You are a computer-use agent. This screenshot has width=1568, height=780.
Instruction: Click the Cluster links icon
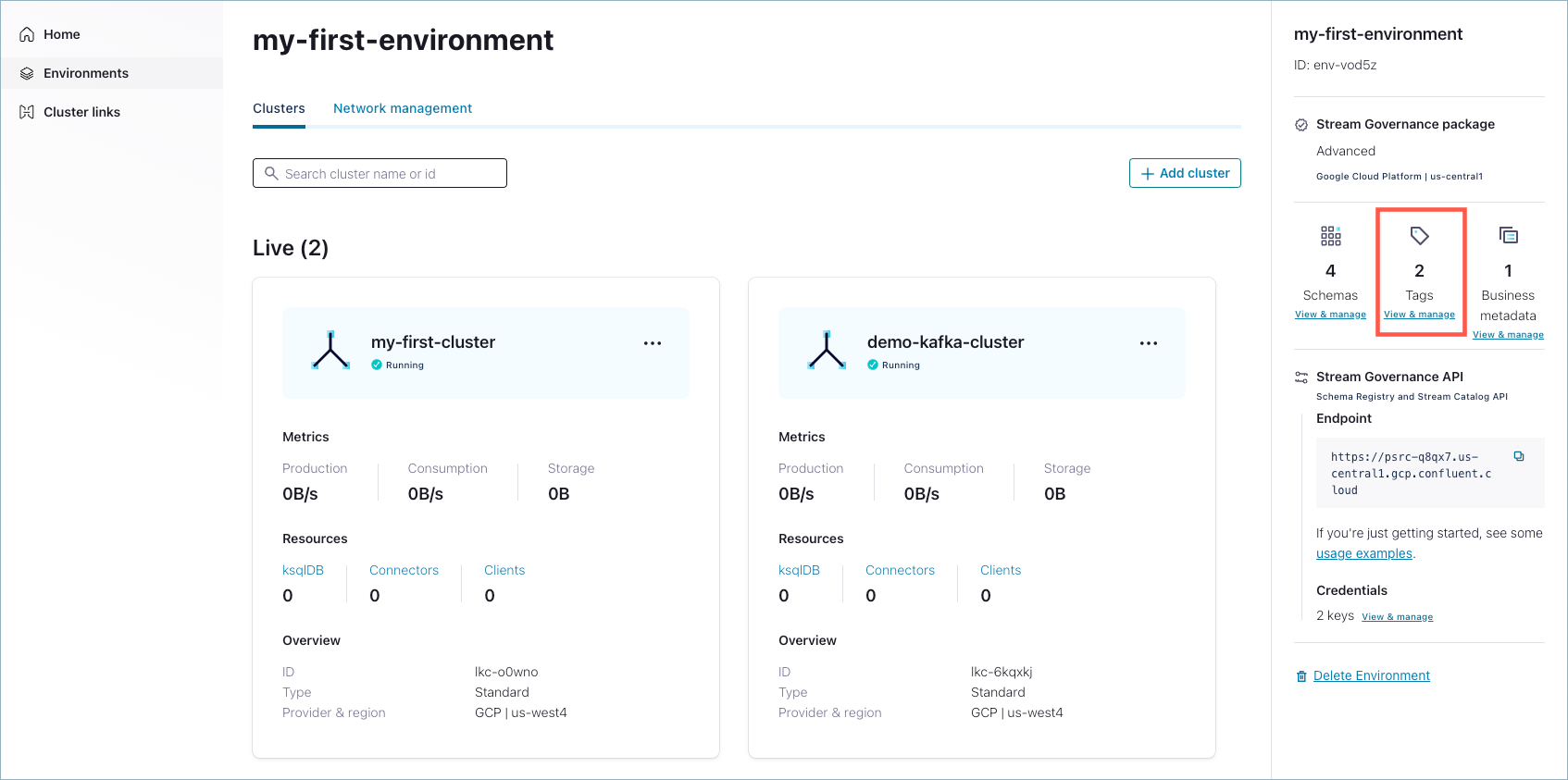click(27, 112)
